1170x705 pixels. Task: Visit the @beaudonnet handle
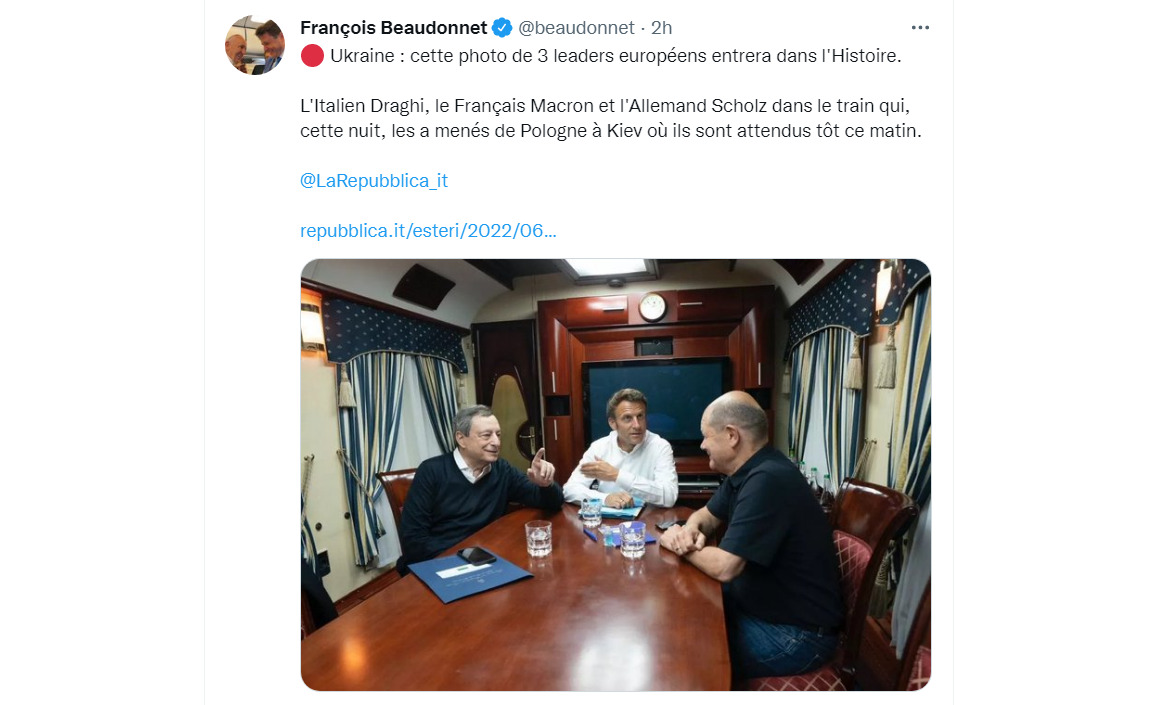[x=576, y=28]
